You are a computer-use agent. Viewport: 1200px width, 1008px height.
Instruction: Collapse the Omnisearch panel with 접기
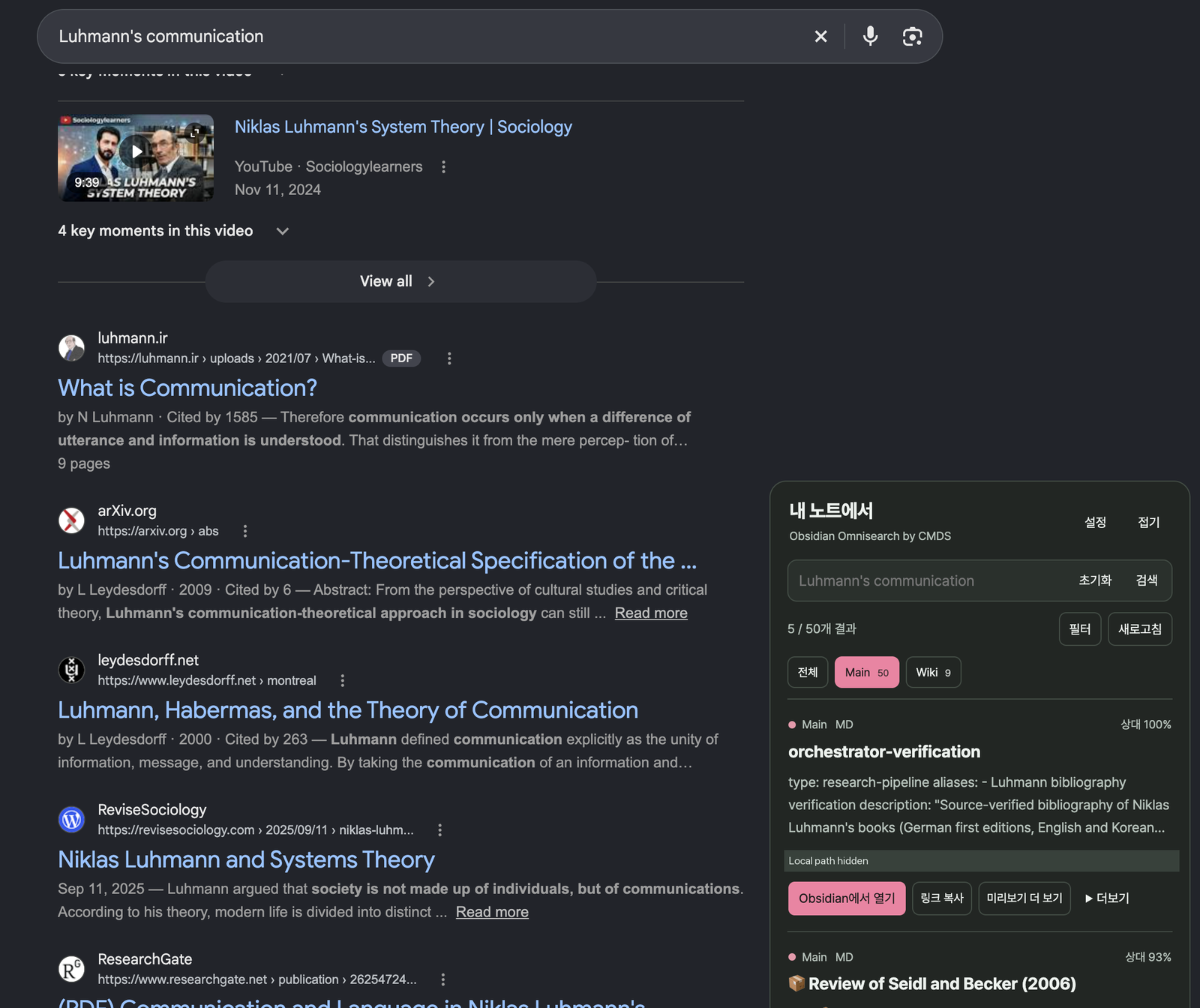[1148, 522]
